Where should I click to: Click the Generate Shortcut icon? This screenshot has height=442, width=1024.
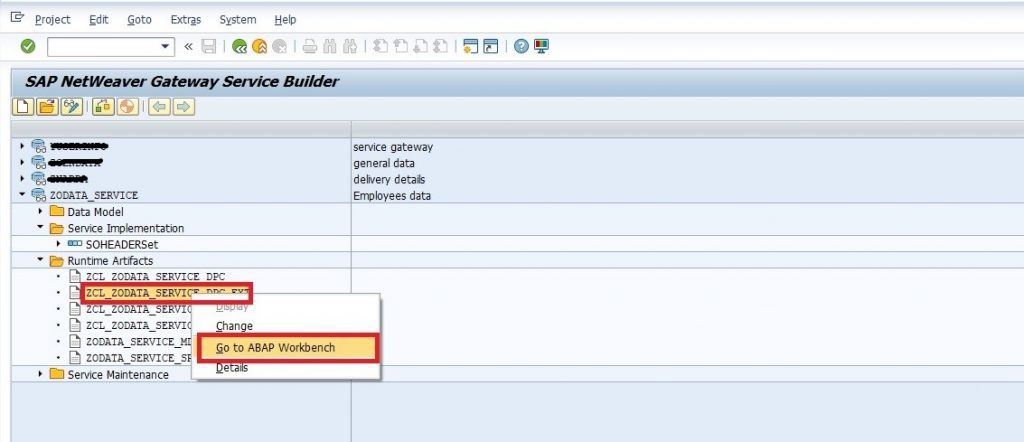pyautogui.click(x=490, y=46)
